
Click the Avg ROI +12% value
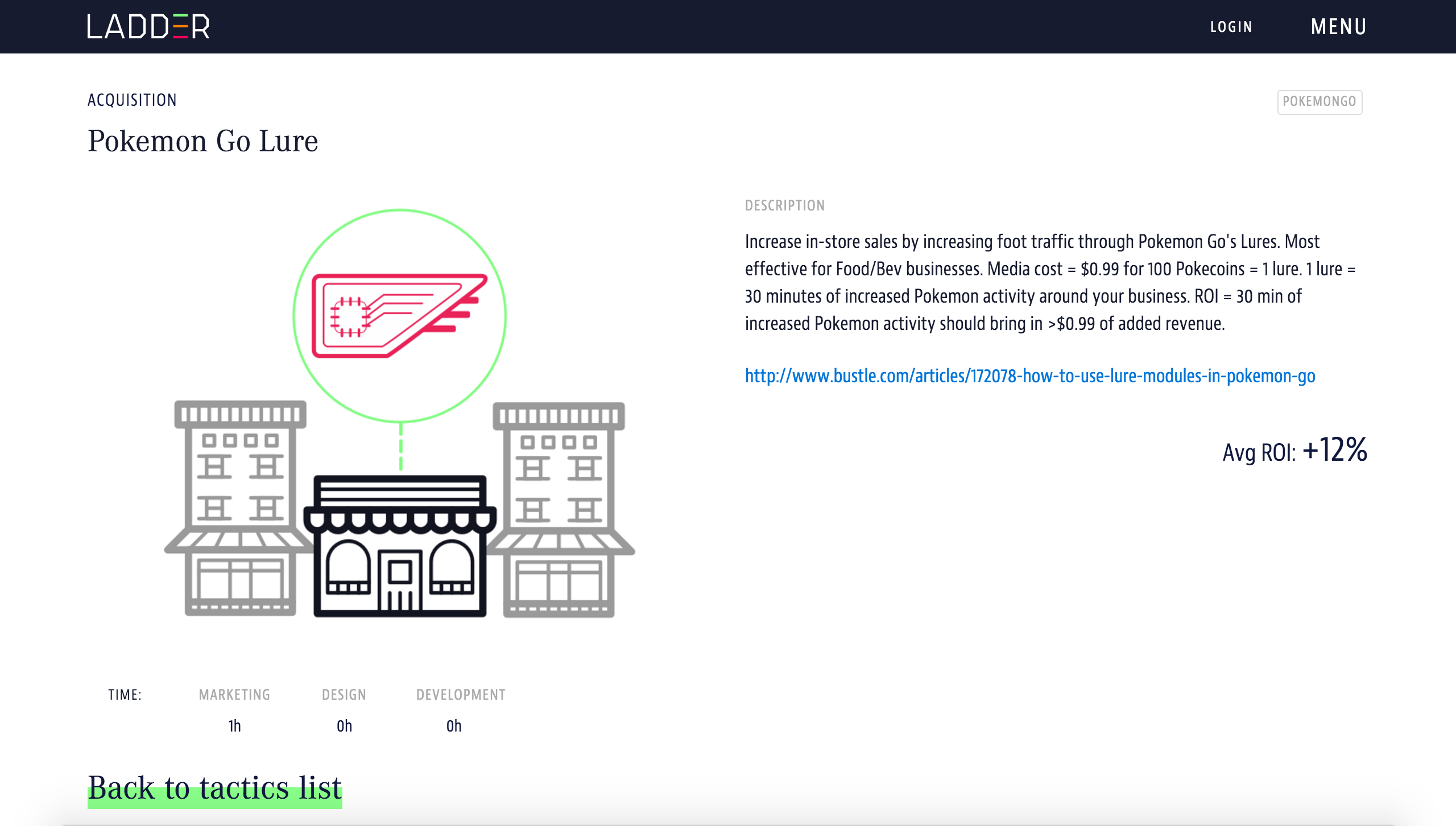click(1334, 450)
